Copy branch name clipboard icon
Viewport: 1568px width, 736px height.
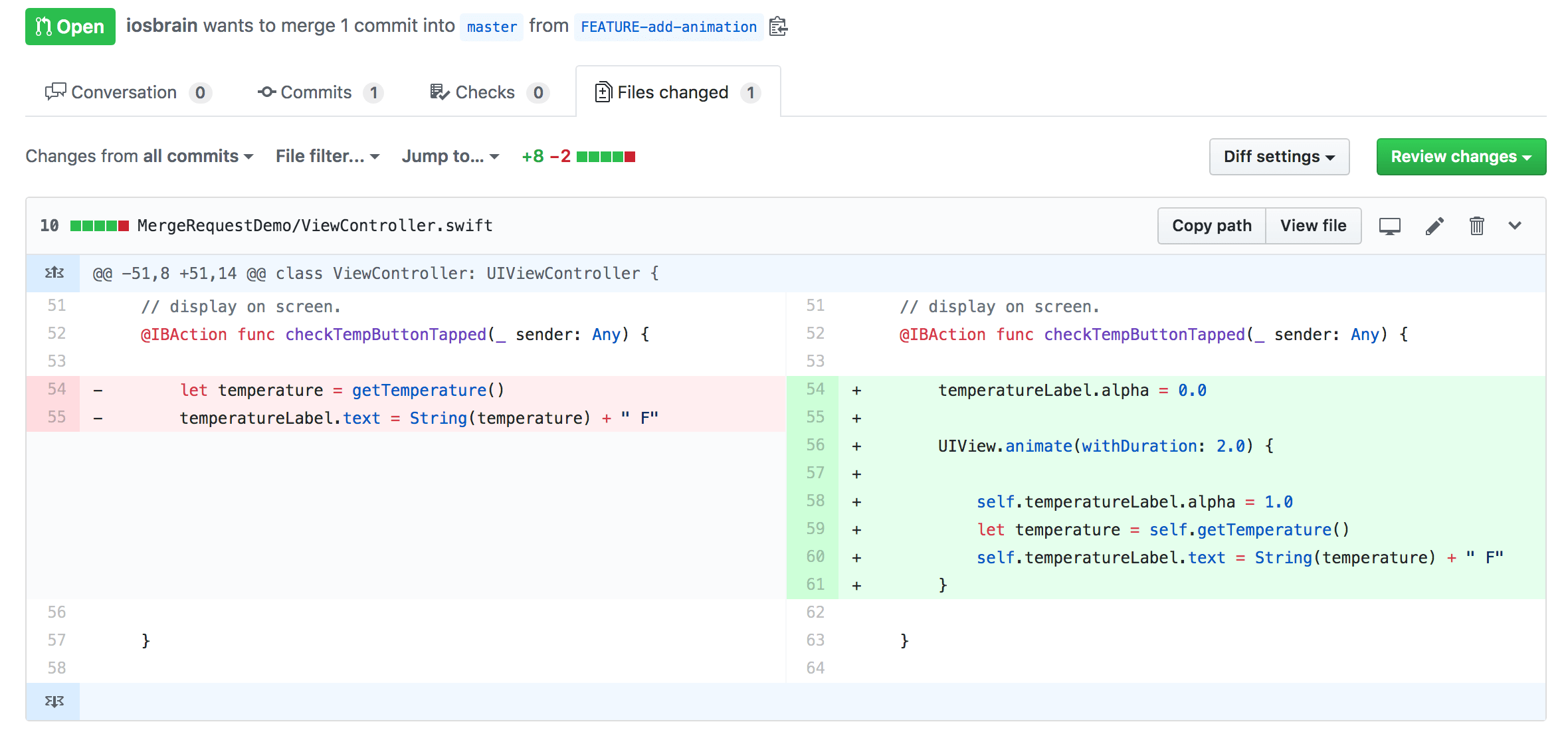(x=778, y=27)
